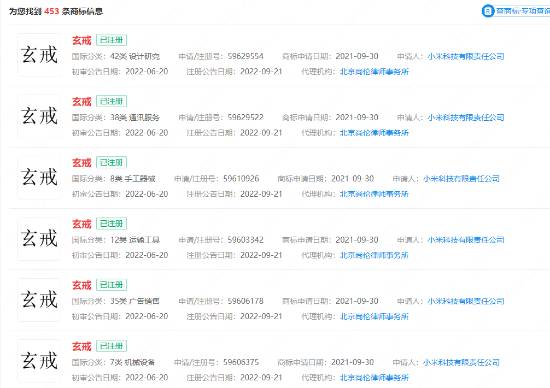This screenshot has width=550, height=388.
Task: Click 已注册 badge in the 7类 机械设备 row
Action: 112,346
